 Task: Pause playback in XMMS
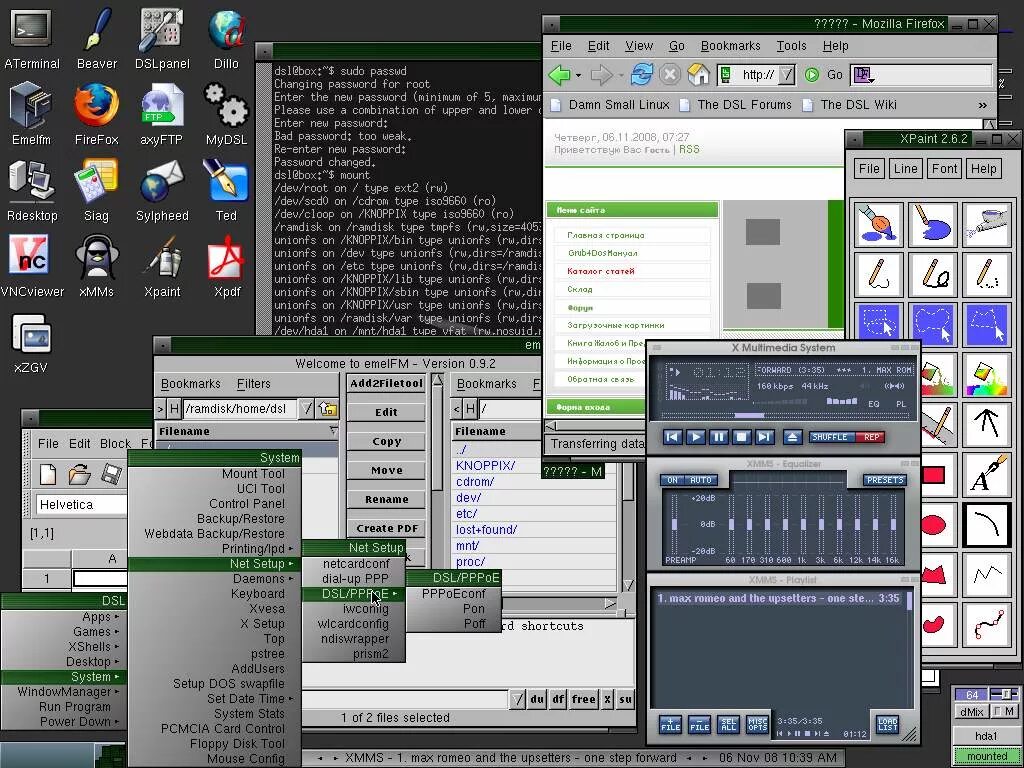coord(718,437)
